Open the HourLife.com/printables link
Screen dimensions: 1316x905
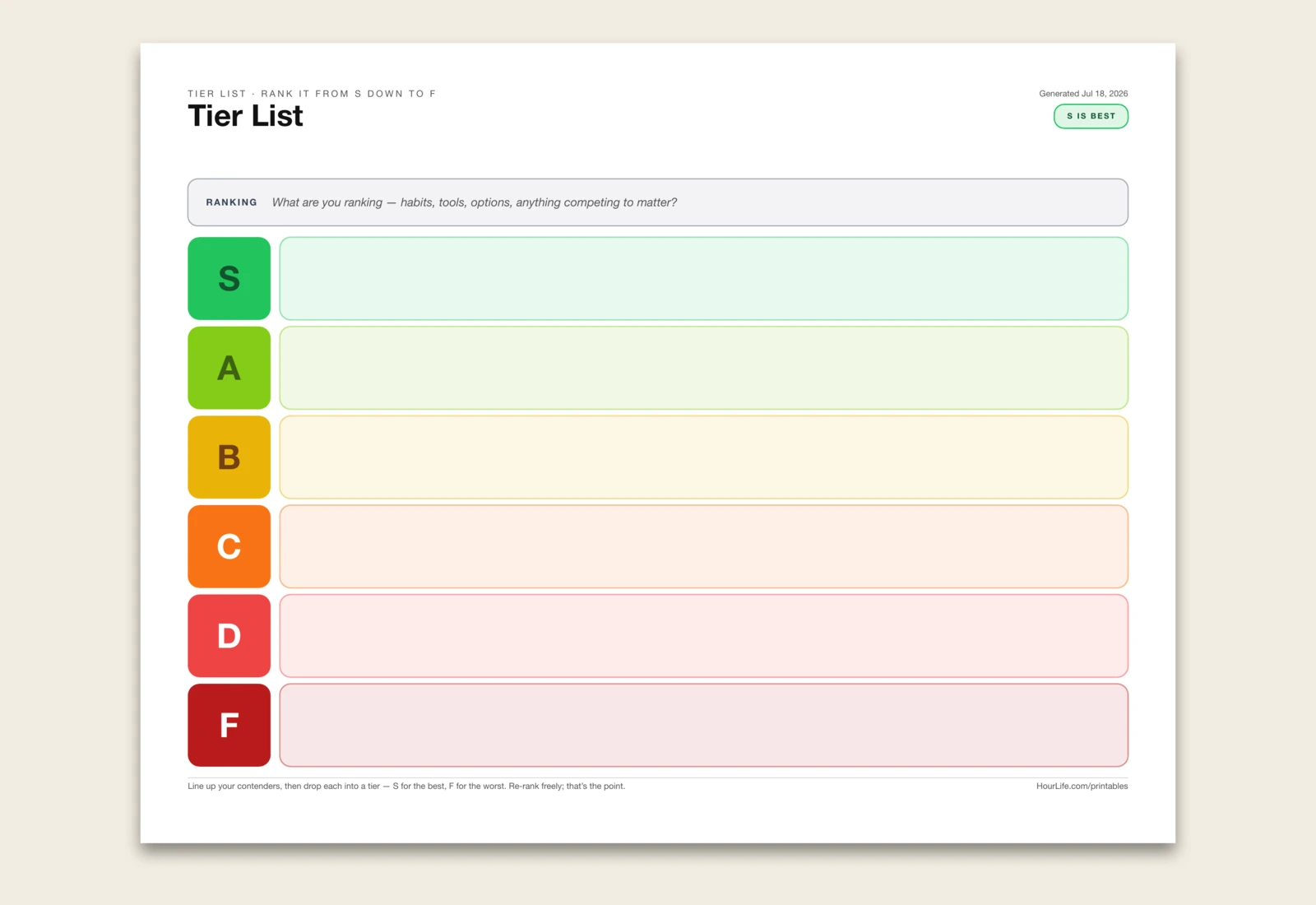[x=1082, y=787]
